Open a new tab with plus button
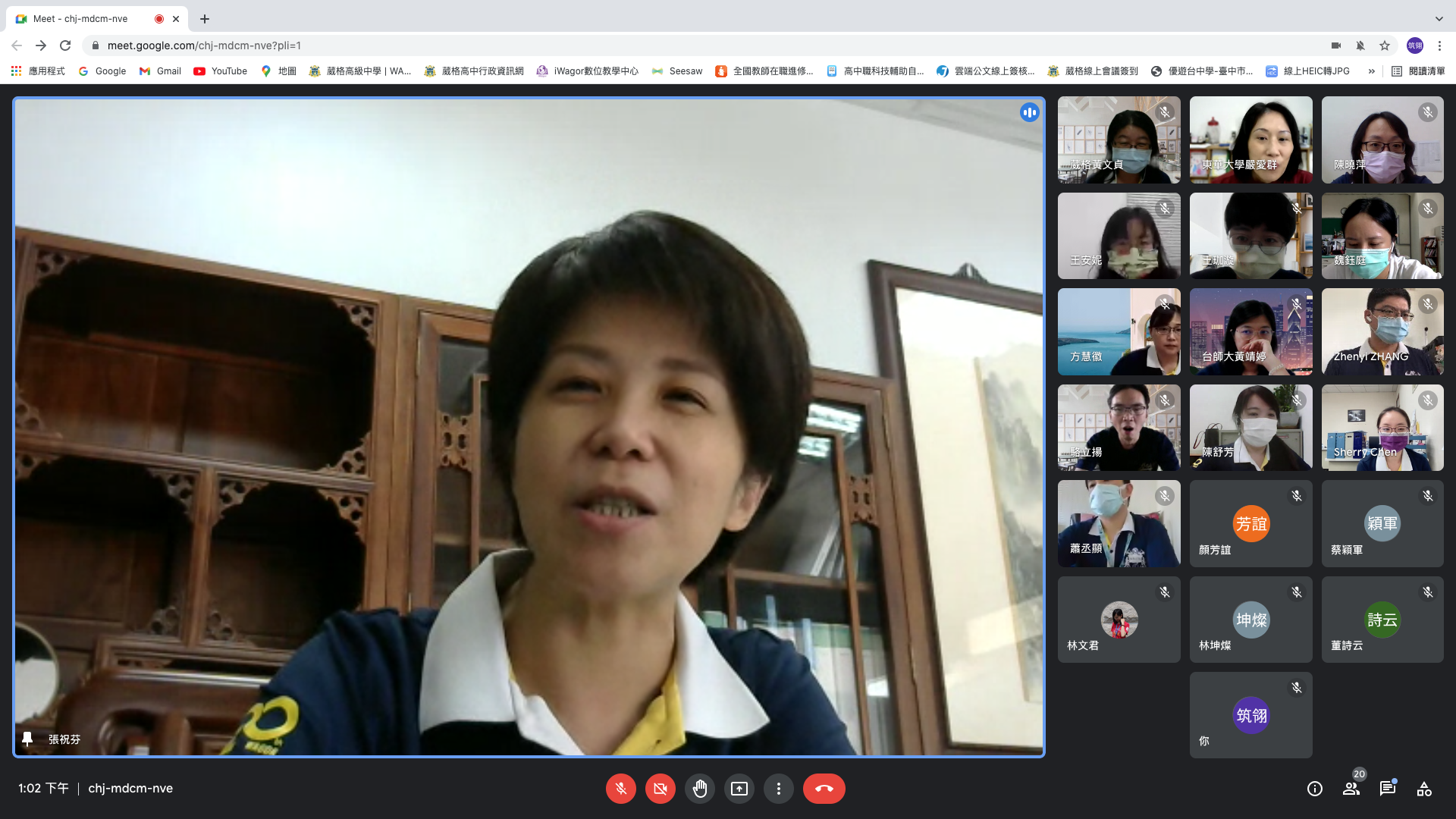Viewport: 1456px width, 819px height. (205, 19)
